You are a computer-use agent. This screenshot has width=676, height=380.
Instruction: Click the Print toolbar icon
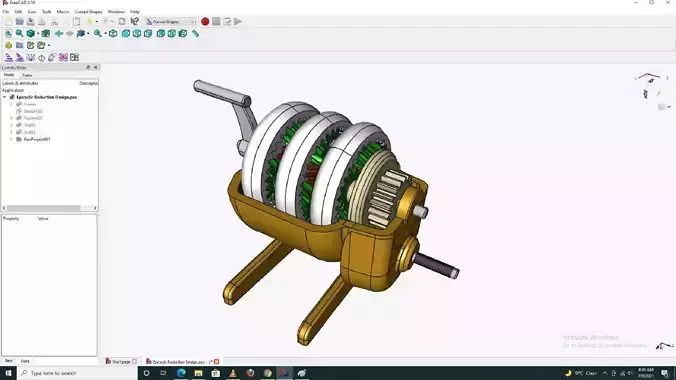pyautogui.click(x=42, y=22)
